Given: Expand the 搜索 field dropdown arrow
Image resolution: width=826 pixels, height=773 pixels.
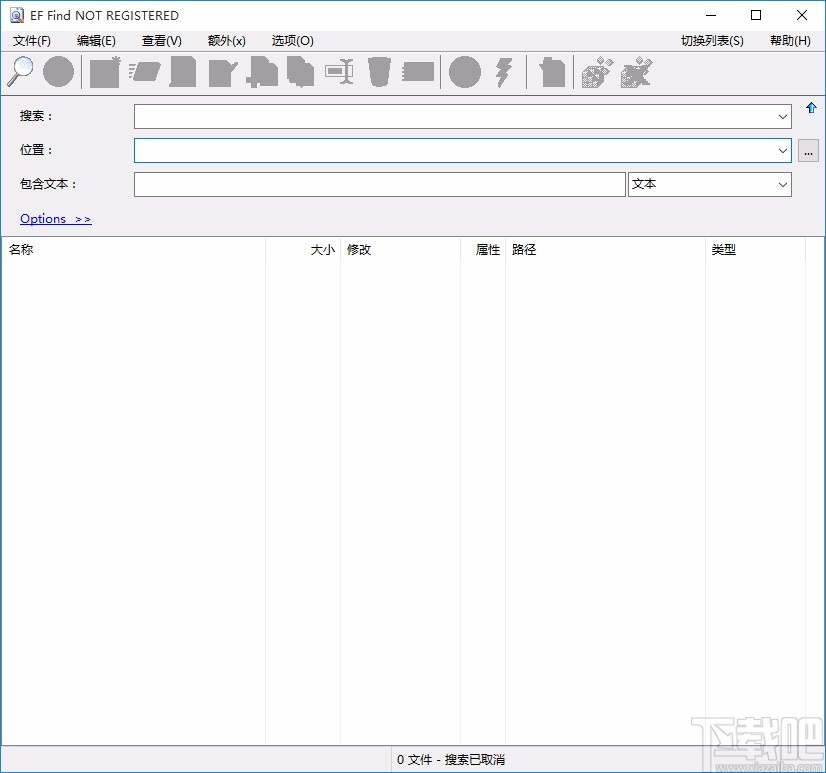Looking at the screenshot, I should (x=783, y=117).
